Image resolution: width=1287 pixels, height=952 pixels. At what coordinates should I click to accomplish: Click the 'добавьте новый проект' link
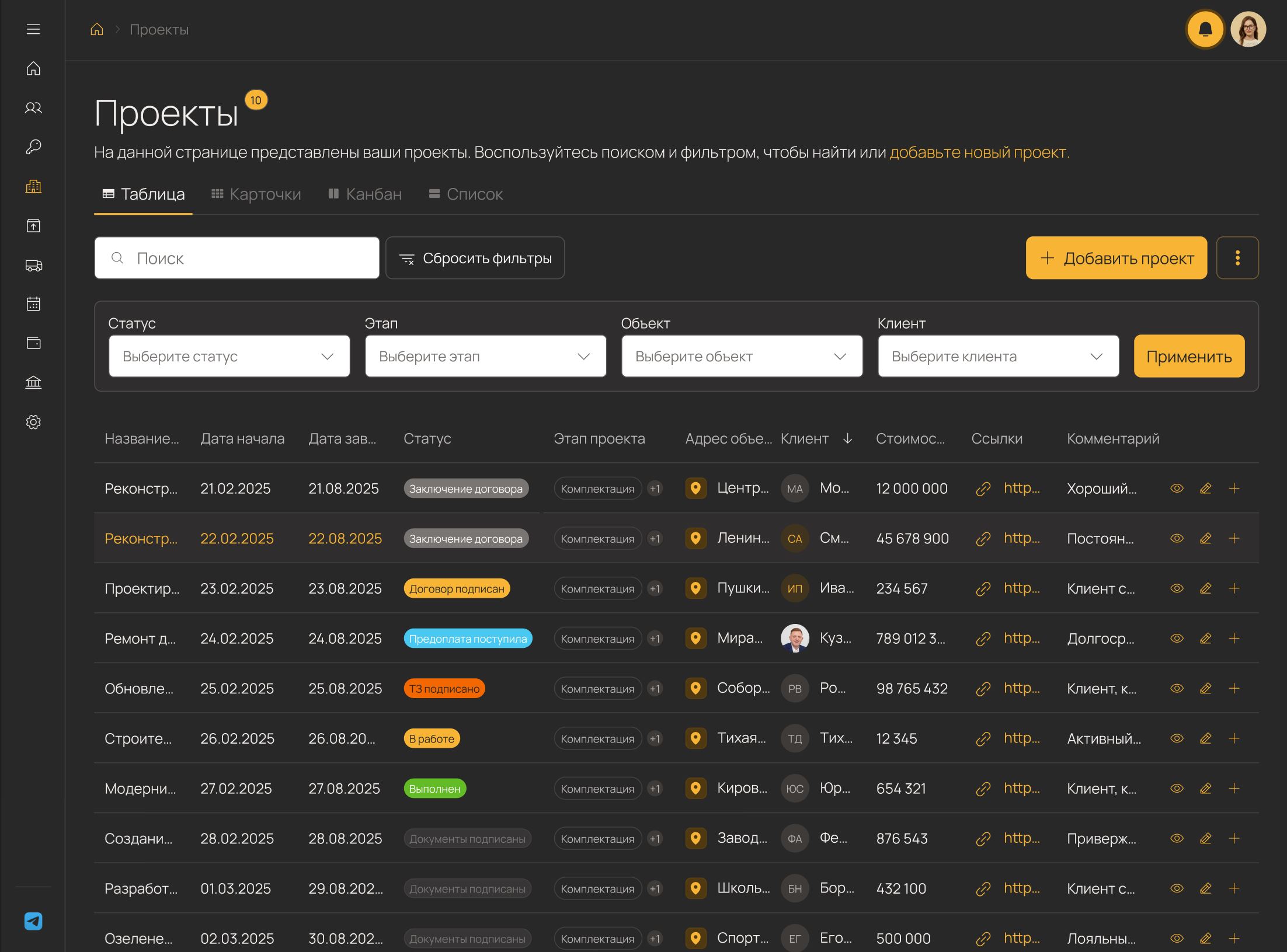coord(979,152)
